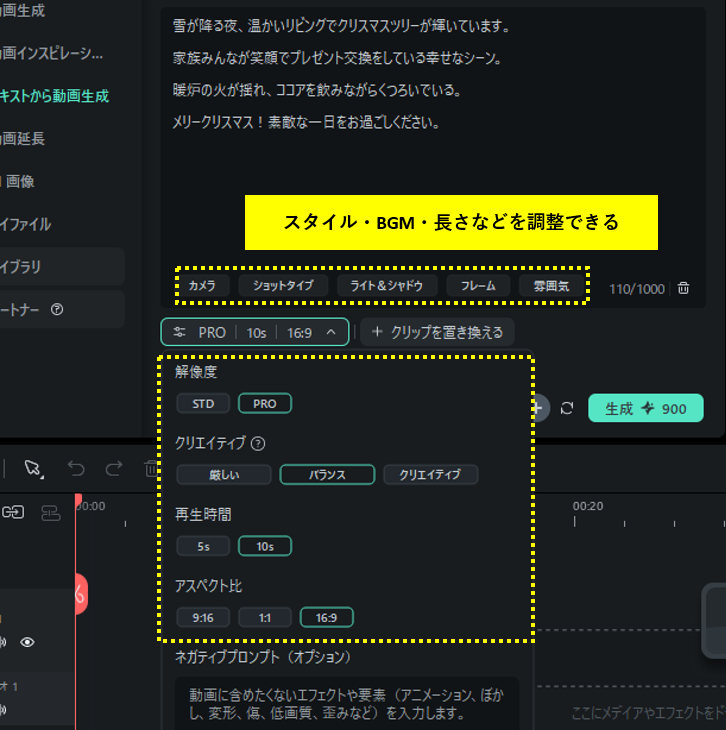Choose 9:16 aspect ratio
The image size is (726, 730).
pos(203,618)
